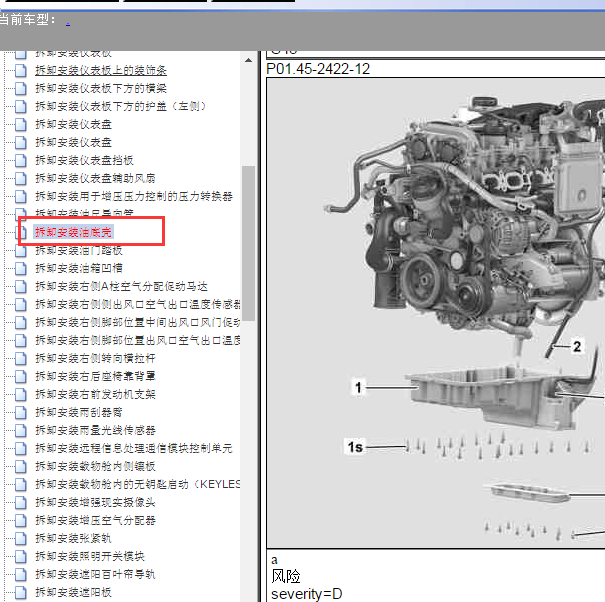This screenshot has width=605, height=602.
Task: Select 拆卸安装遮阳板 entry
Action: [x=73, y=592]
